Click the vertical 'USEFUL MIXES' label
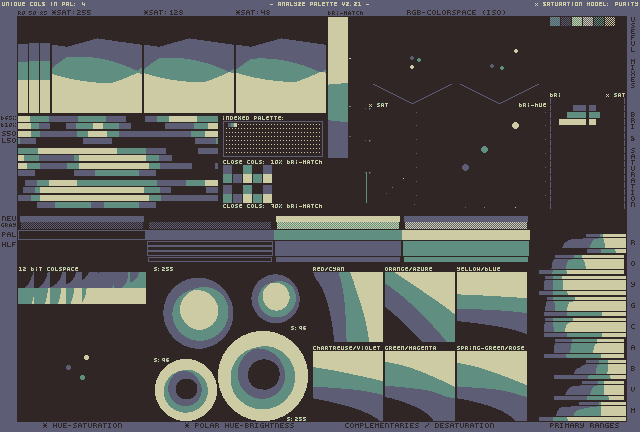The height and width of the screenshot is (432, 640). click(633, 52)
